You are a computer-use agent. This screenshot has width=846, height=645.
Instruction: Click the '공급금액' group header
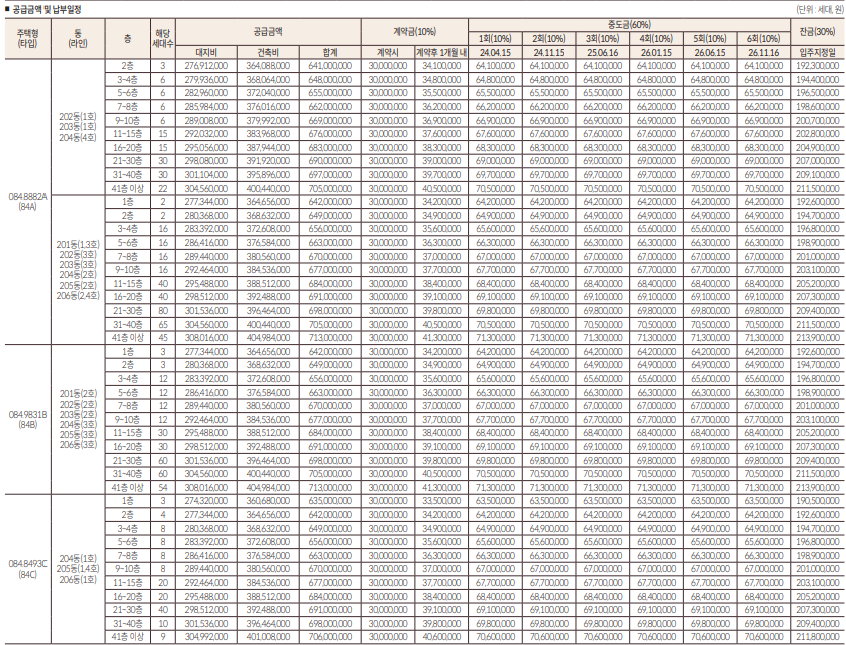click(268, 32)
